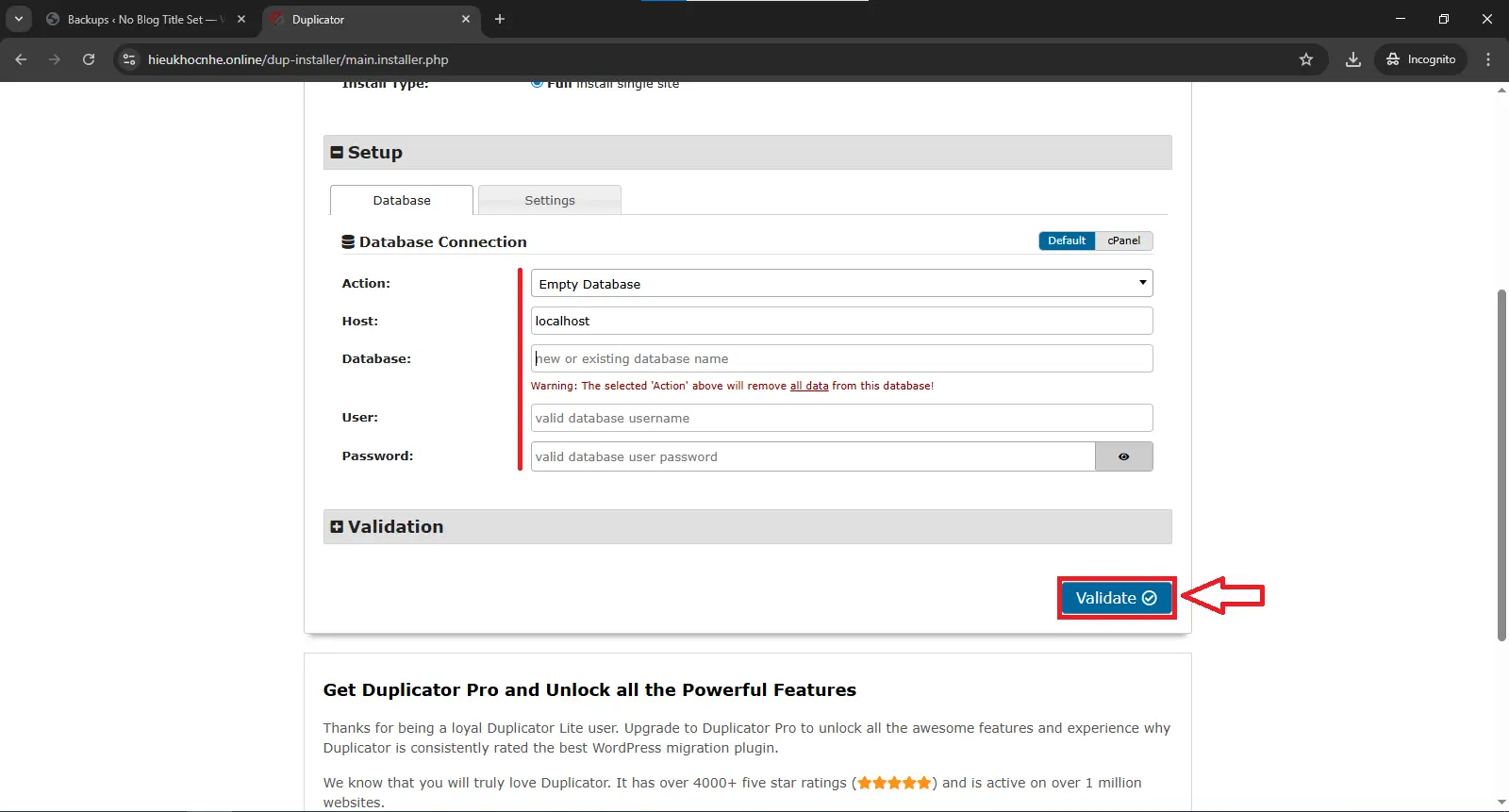The width and height of the screenshot is (1509, 812).
Task: Toggle password visibility eye icon
Action: click(x=1123, y=456)
